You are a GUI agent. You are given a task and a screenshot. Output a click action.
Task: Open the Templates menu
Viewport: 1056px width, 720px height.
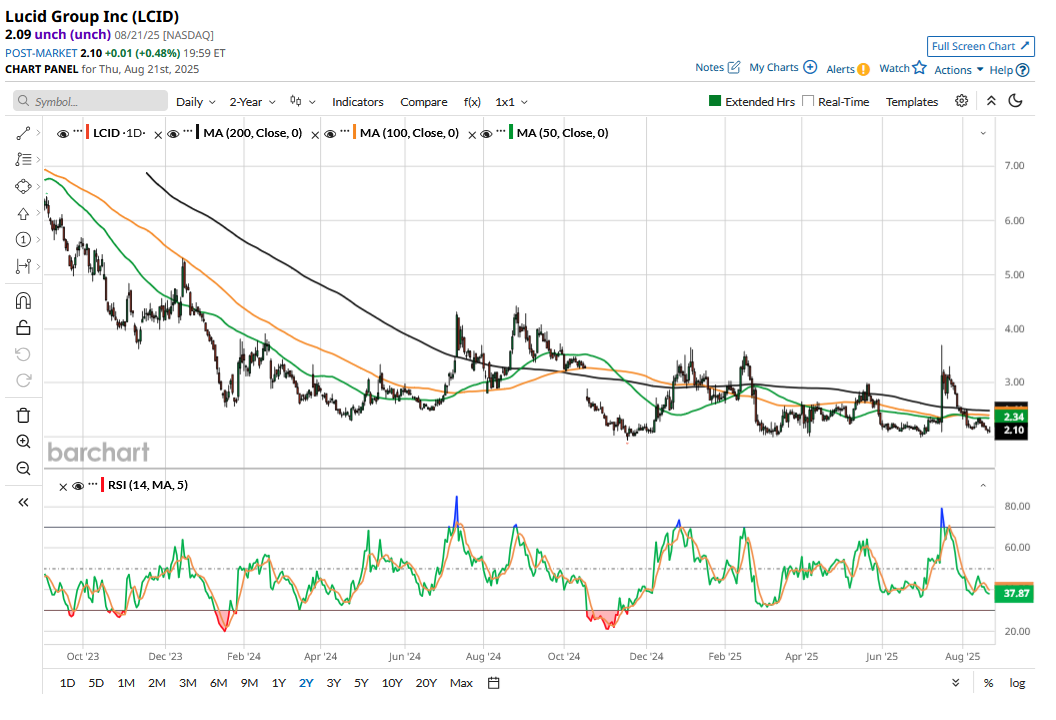pos(912,102)
